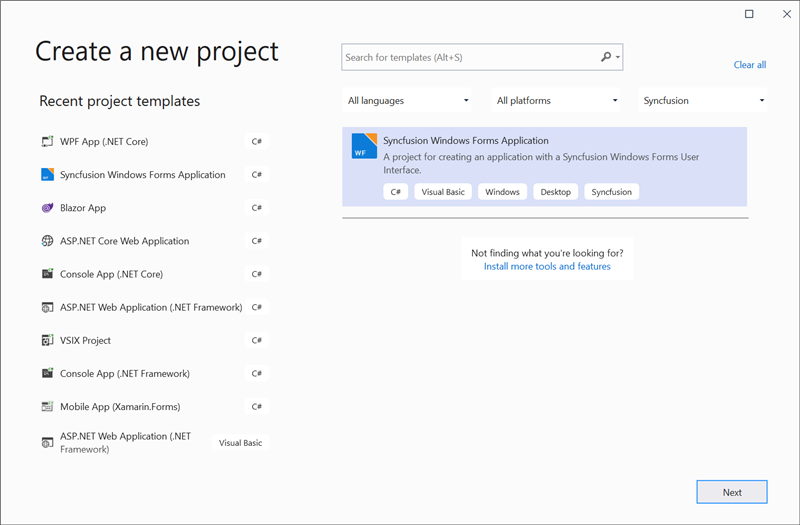Screen dimensions: 800x525
Task: Click the WPF App (.NET Core) template icon
Action: [47, 142]
